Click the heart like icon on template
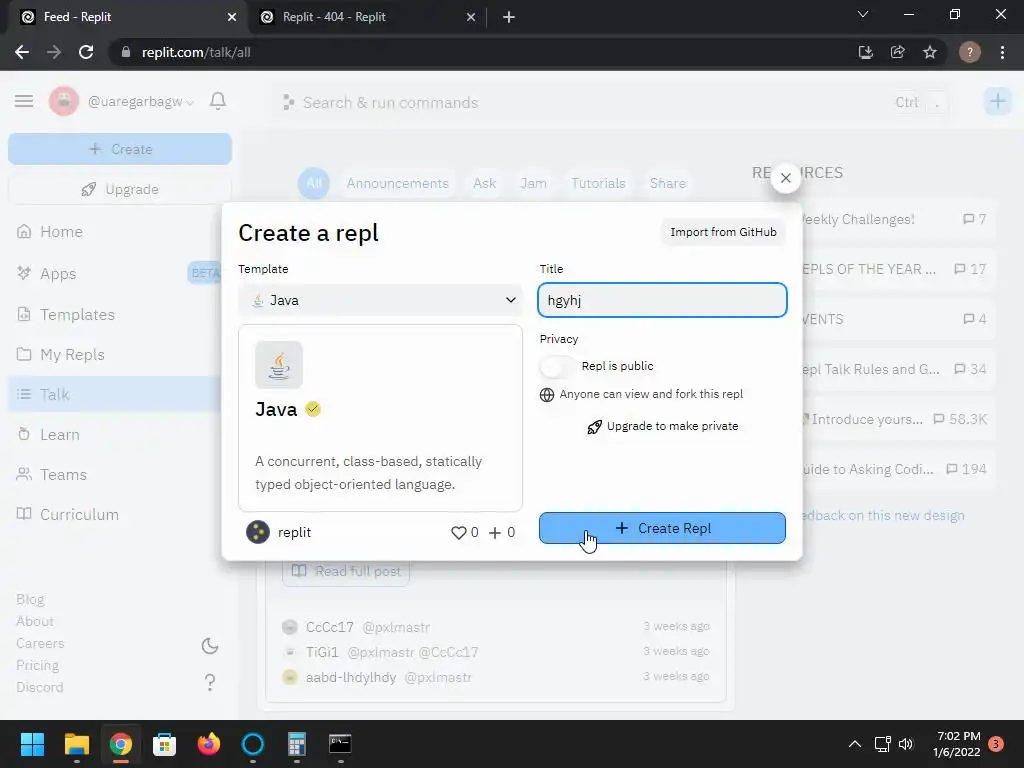Screen dimensions: 1024x768 tap(458, 533)
